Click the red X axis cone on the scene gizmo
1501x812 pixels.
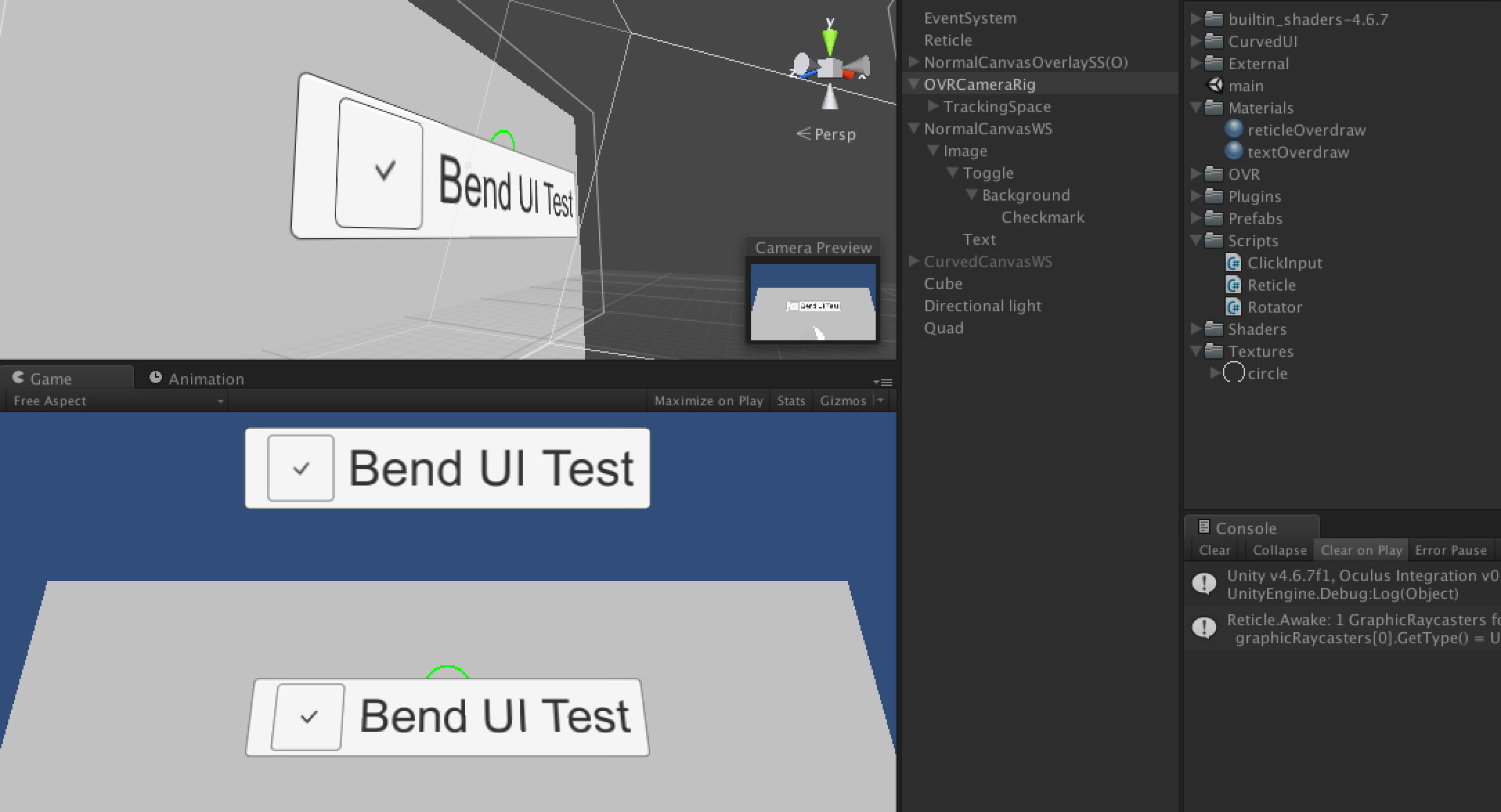(x=847, y=73)
